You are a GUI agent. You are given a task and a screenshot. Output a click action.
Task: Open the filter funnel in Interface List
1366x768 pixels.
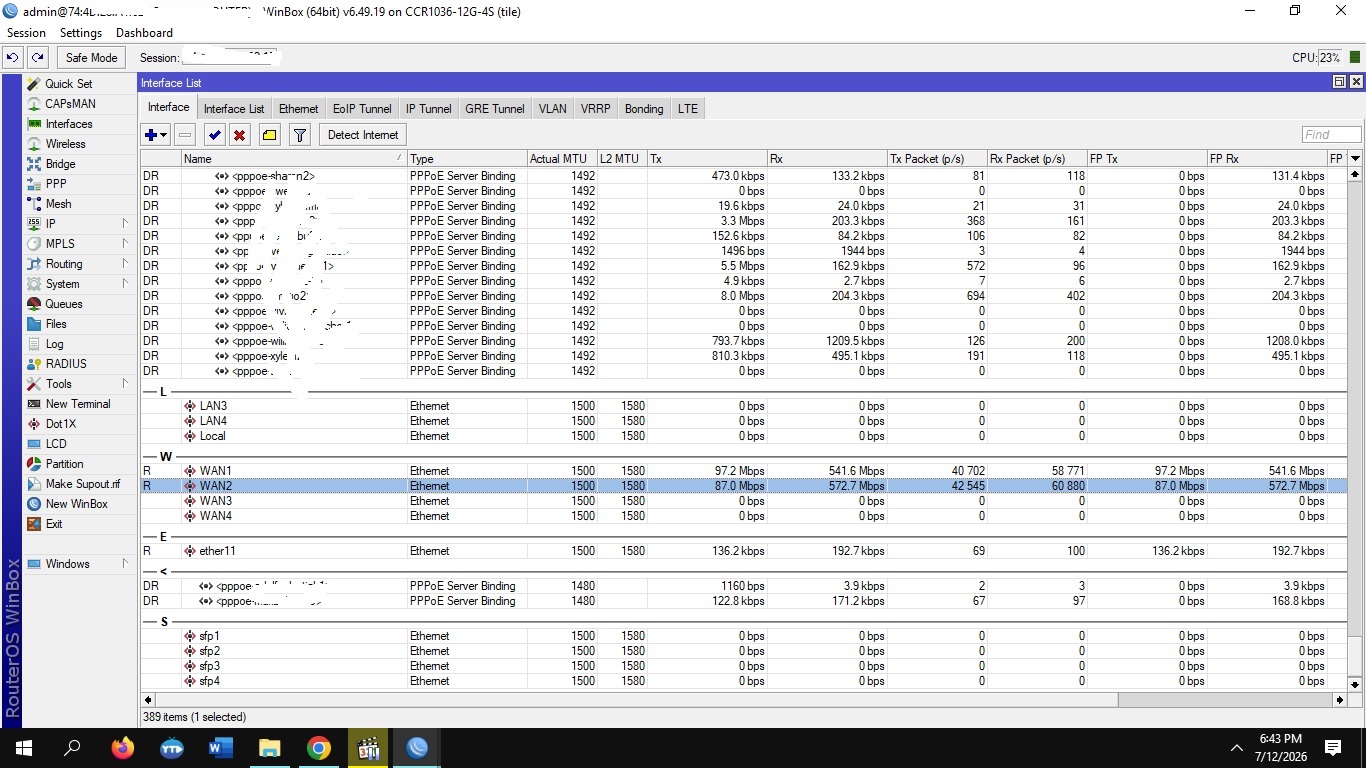(x=299, y=135)
